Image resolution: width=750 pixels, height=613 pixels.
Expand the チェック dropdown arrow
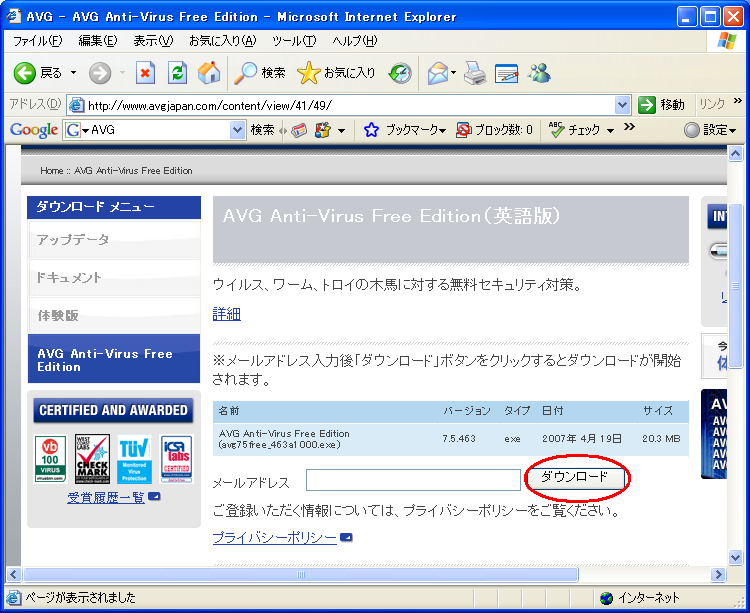(x=610, y=130)
